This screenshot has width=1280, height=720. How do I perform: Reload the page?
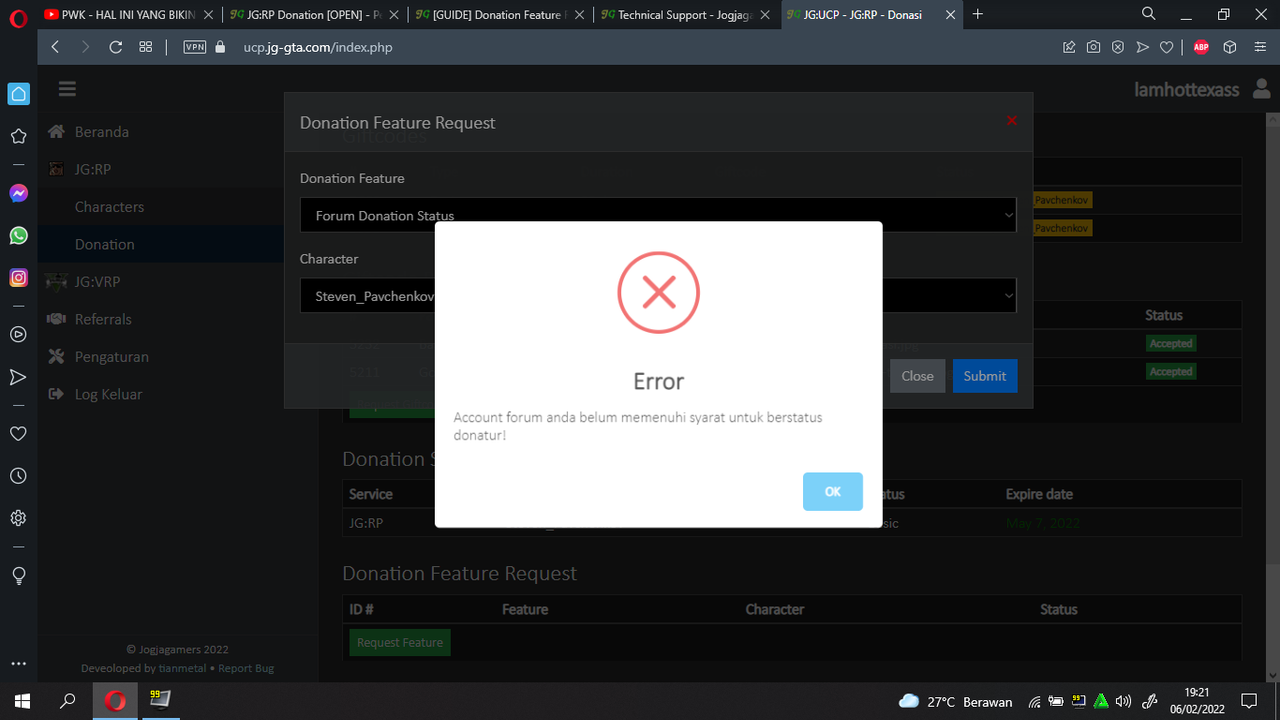pyautogui.click(x=116, y=47)
